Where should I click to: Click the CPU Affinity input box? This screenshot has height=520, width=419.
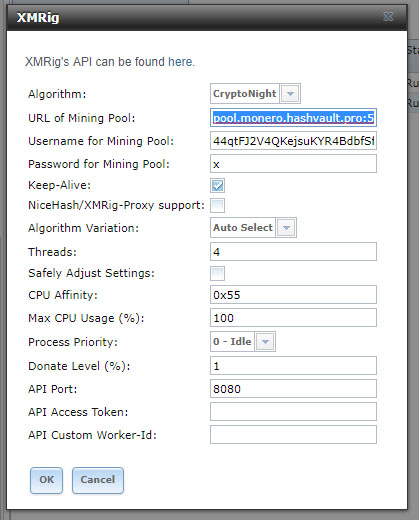tap(293, 295)
